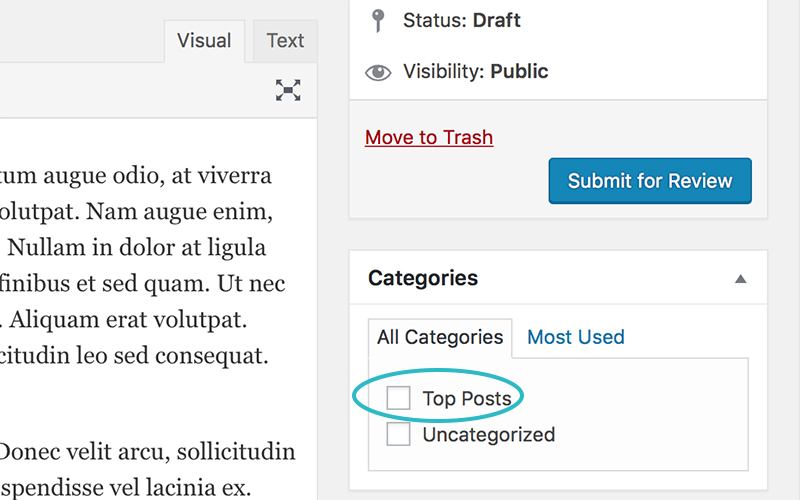Click the Submit for Review button
The height and width of the screenshot is (500, 800).
click(x=650, y=181)
